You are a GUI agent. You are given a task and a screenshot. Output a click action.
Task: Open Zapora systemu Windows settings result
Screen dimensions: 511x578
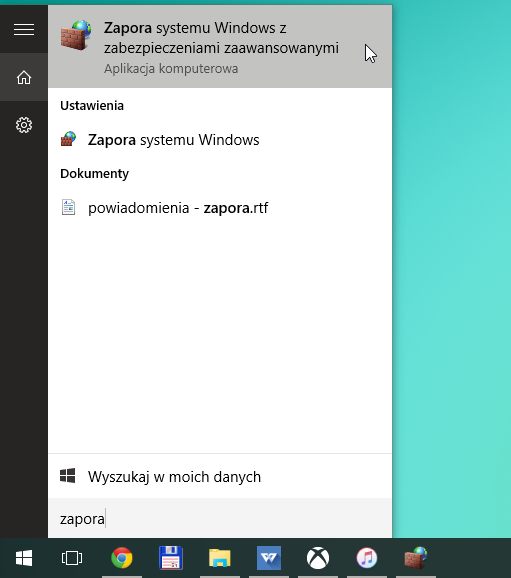click(220, 140)
